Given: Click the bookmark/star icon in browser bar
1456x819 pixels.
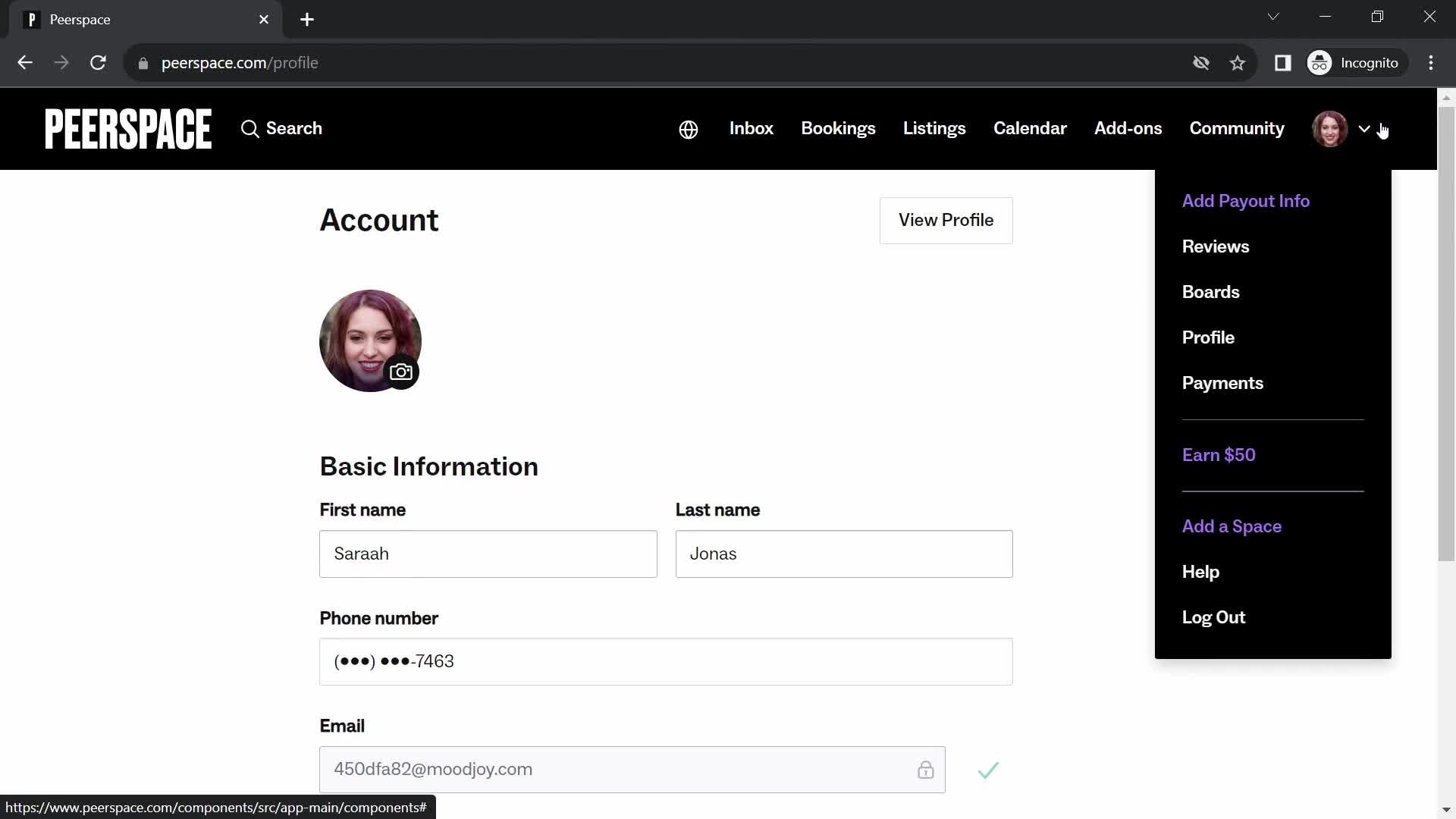Looking at the screenshot, I should point(1238,62).
